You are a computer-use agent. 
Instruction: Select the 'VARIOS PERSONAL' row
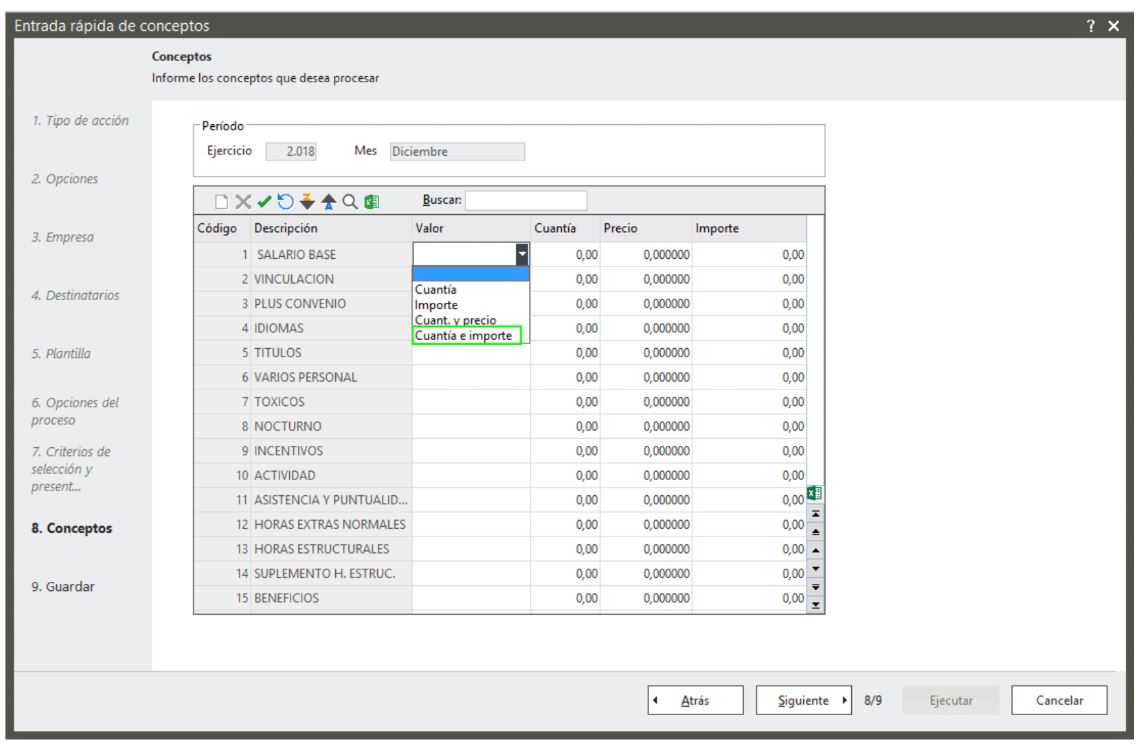pos(500,378)
